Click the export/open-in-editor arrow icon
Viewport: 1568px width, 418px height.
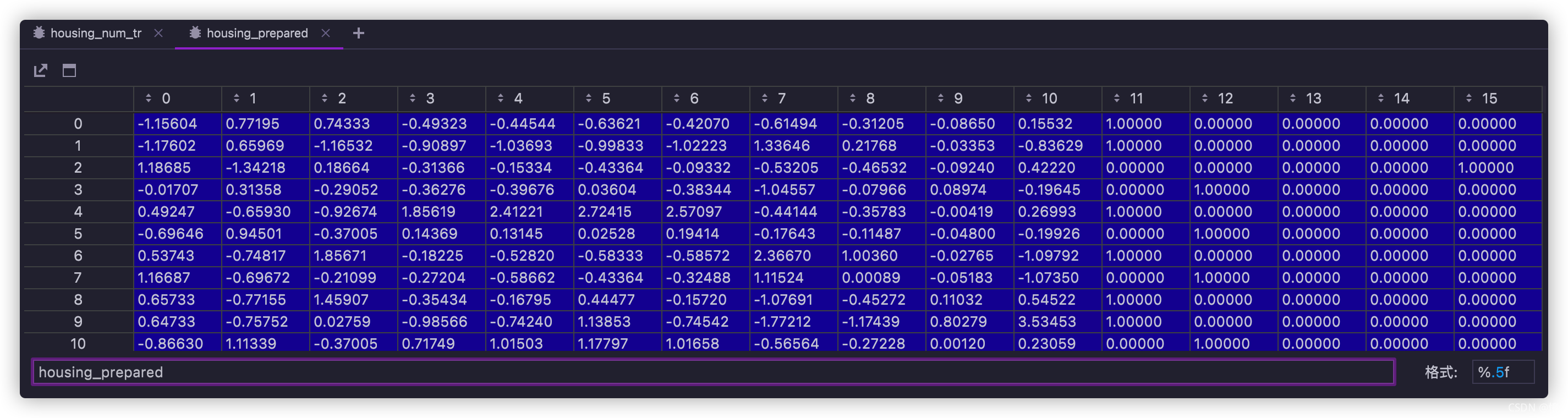[x=40, y=70]
